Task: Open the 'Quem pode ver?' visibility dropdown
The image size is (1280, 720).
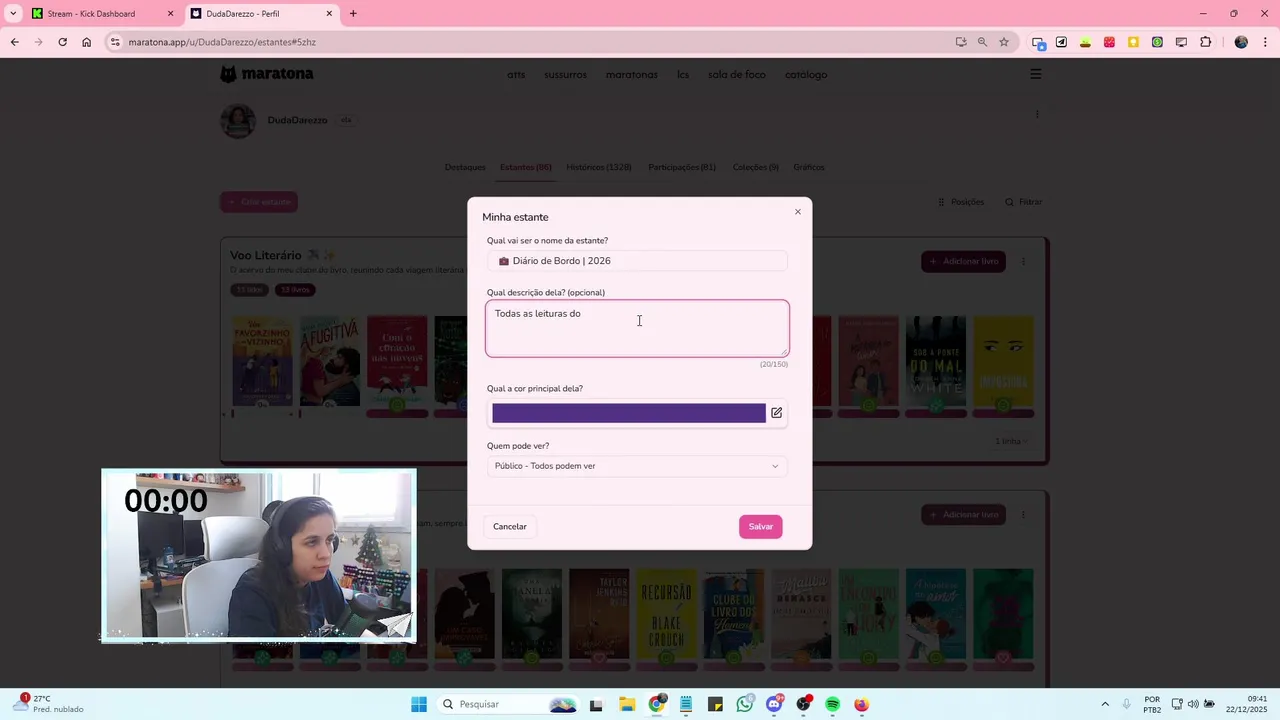Action: tap(637, 466)
